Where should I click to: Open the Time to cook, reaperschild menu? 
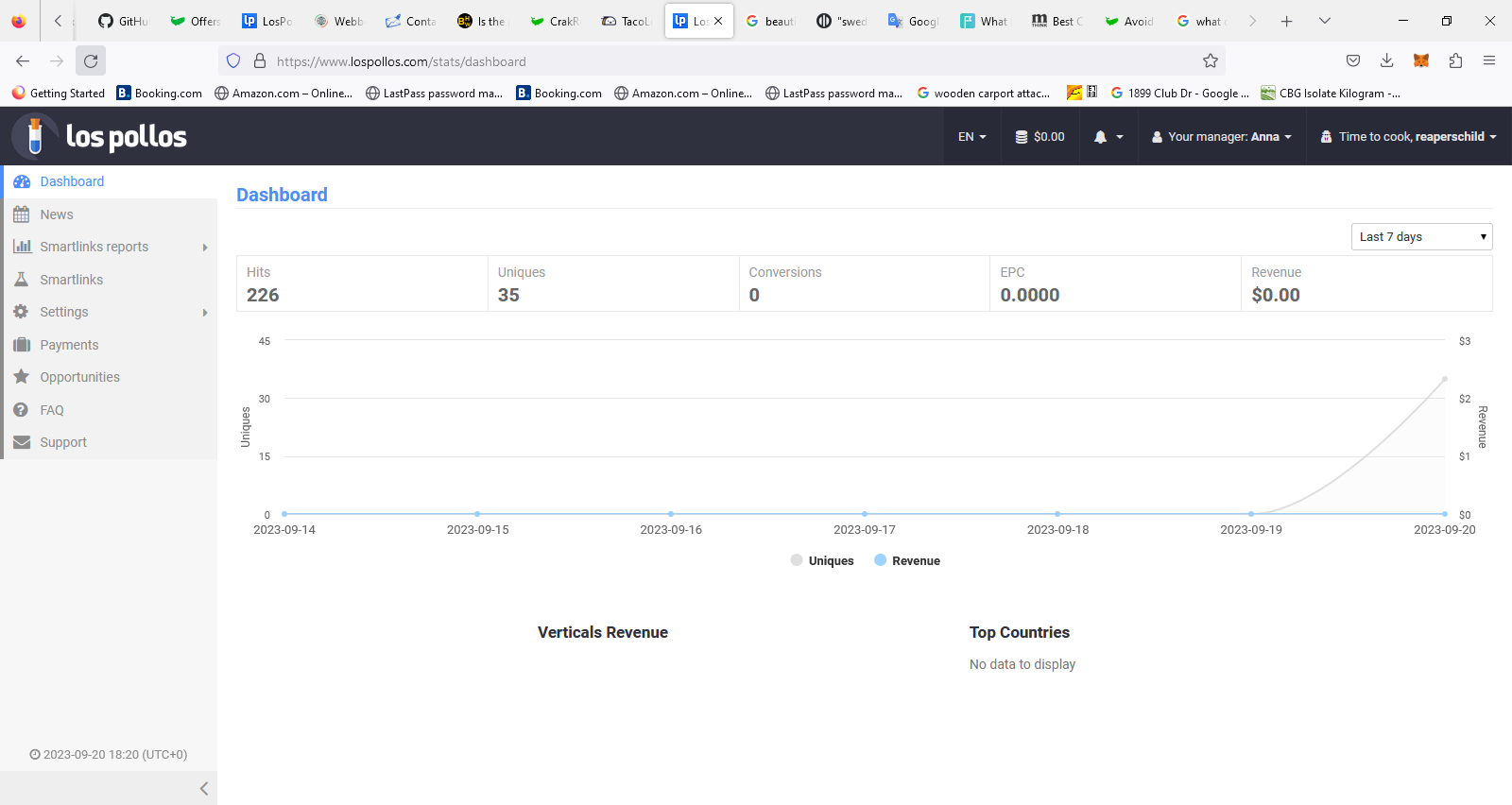(1408, 136)
